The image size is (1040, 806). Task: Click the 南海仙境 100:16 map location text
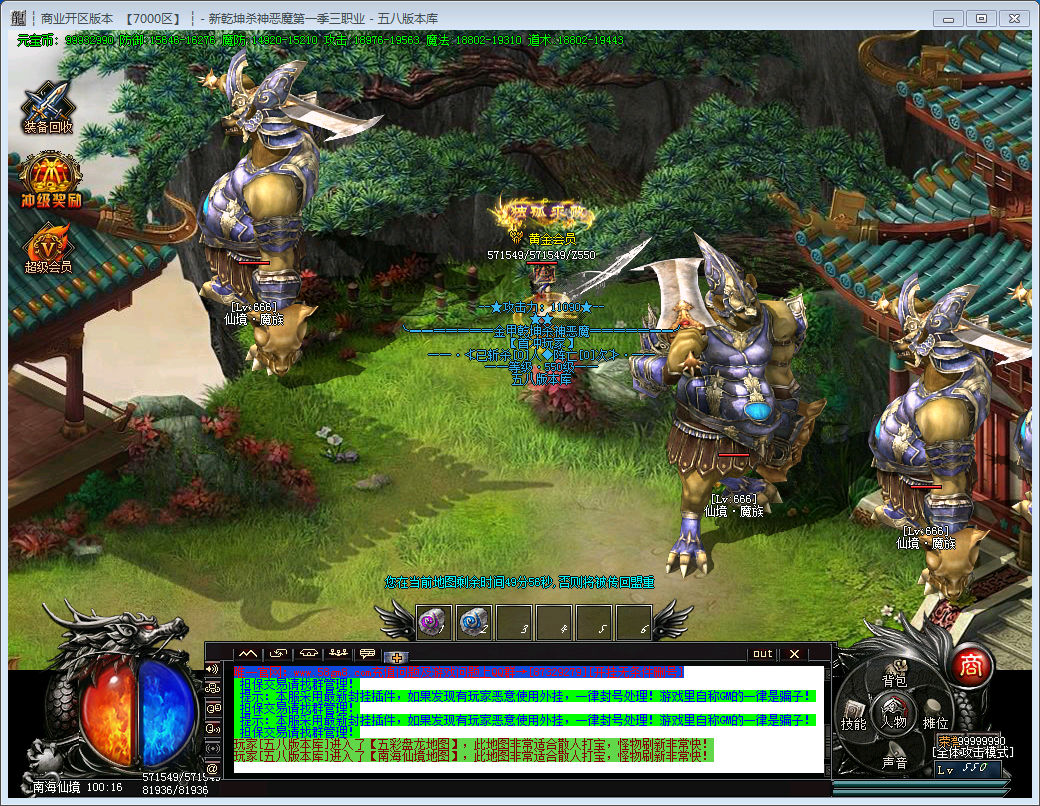click(x=78, y=787)
